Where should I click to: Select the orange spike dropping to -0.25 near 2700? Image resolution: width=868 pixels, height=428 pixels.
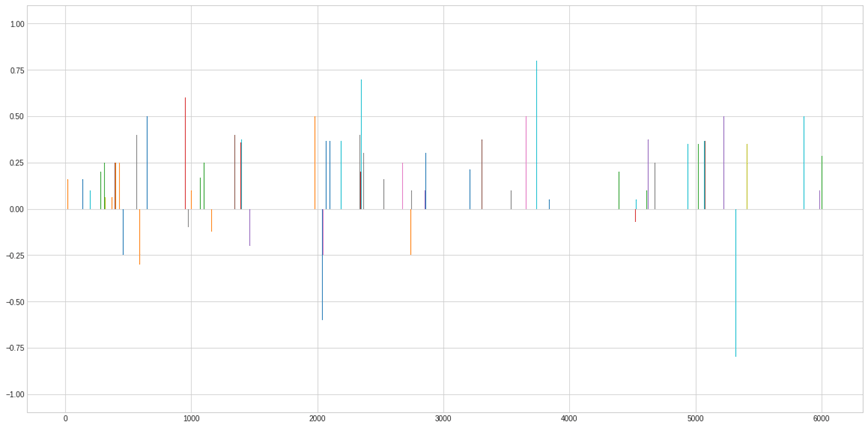[410, 232]
